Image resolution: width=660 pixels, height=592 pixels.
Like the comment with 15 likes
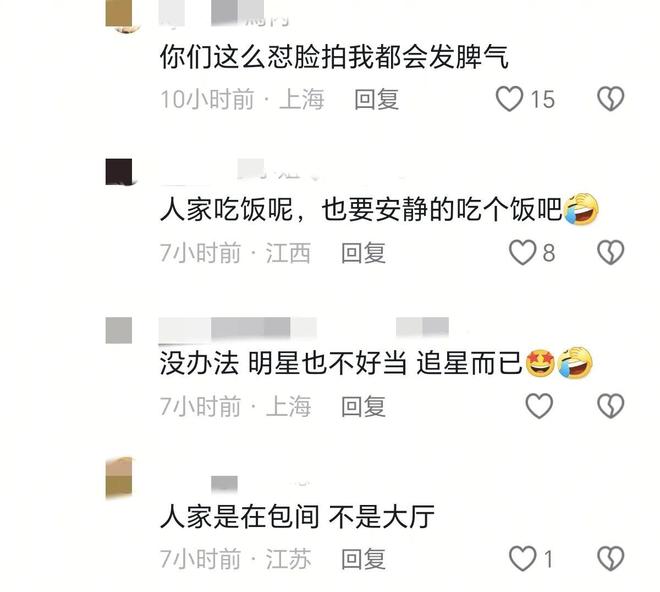pyautogui.click(x=509, y=99)
